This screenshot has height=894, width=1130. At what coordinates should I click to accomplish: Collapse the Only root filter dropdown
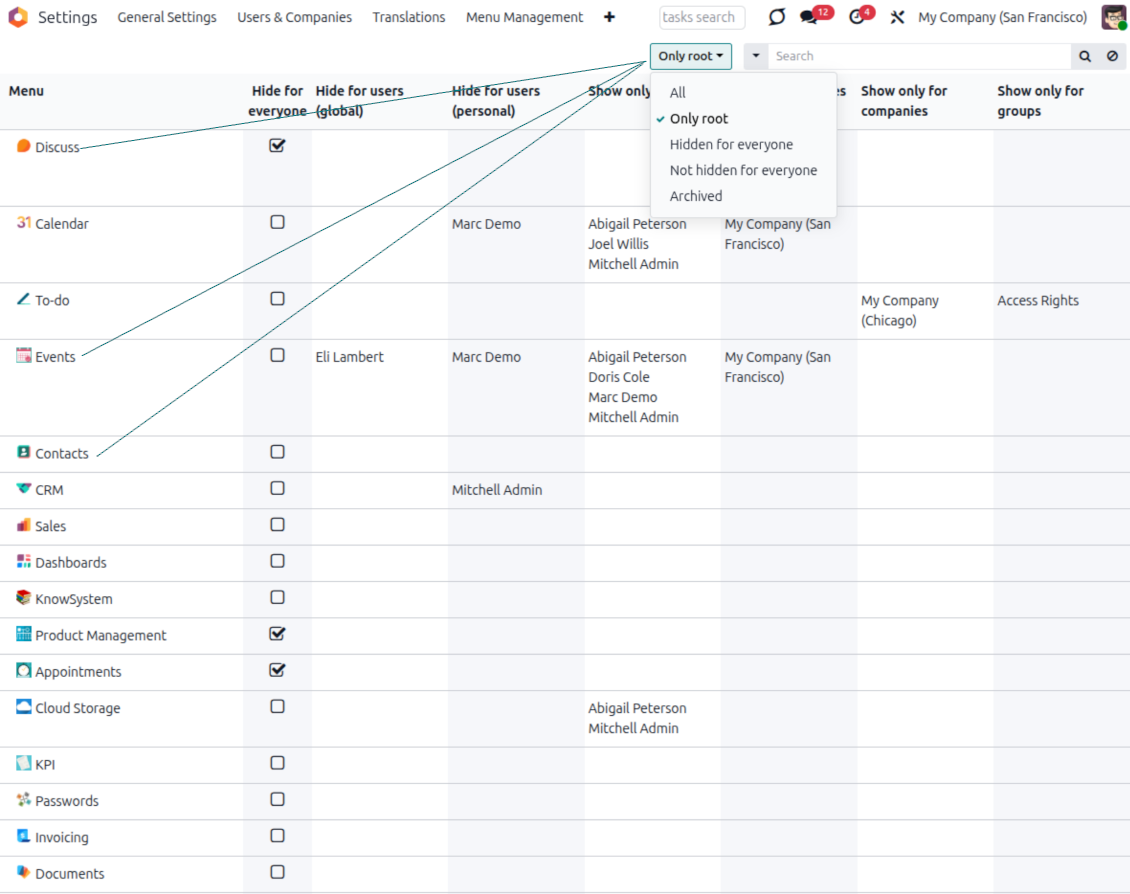690,57
